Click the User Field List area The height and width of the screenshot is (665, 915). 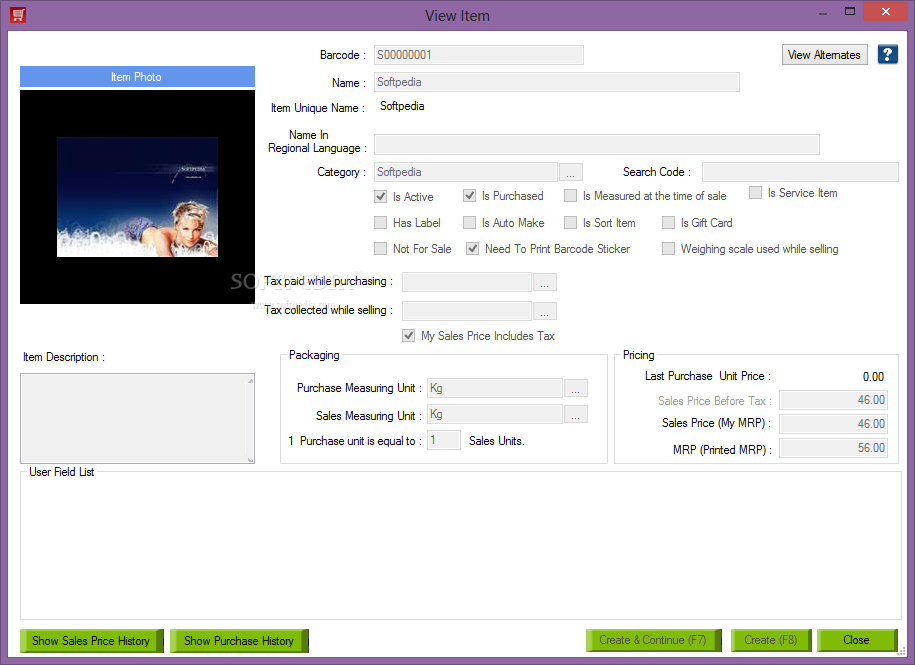click(x=461, y=545)
